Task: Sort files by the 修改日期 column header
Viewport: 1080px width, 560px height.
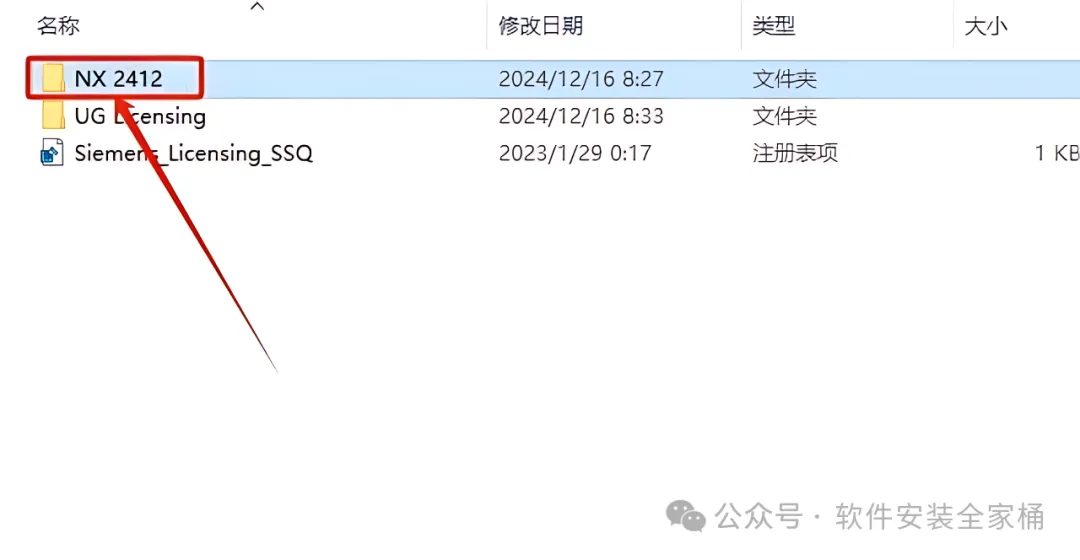Action: (541, 26)
